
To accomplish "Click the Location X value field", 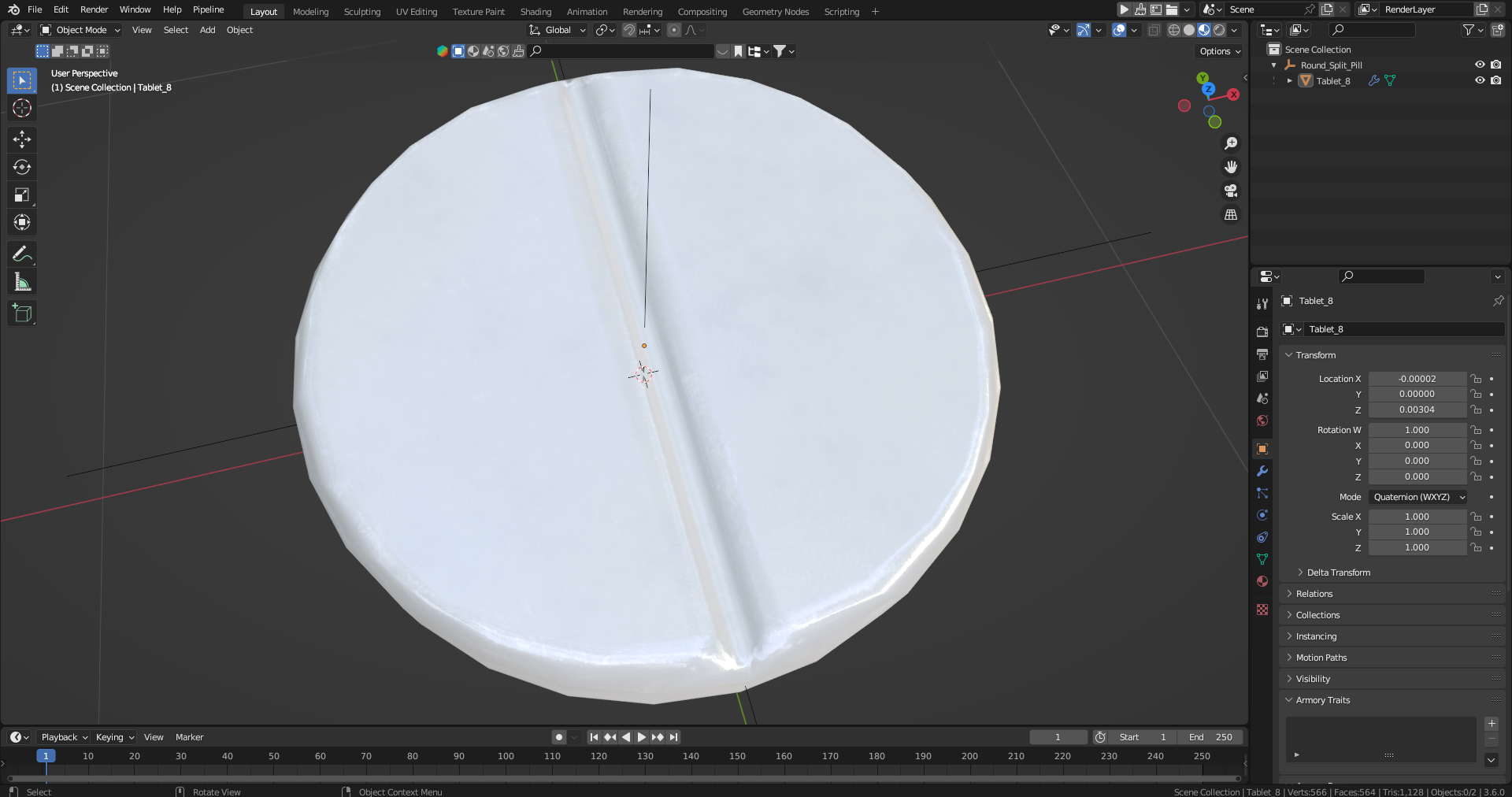I will [1417, 379].
